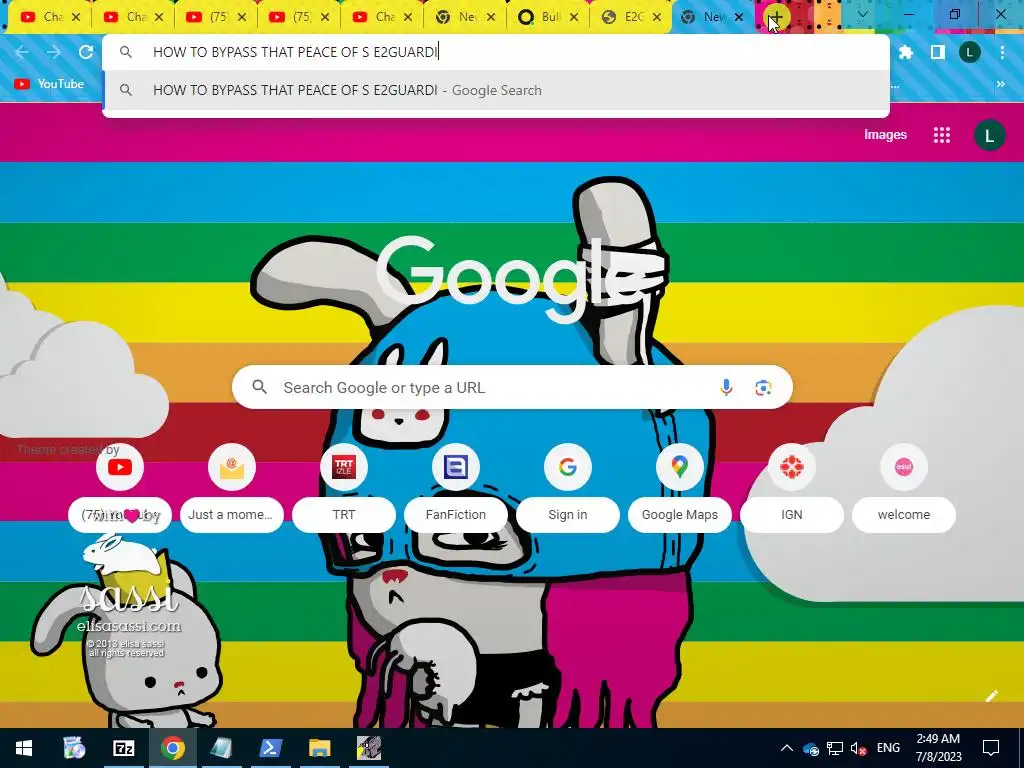Switch to the leftmost YouTube Cha tab
Image resolution: width=1024 pixels, height=768 pixels.
[49, 17]
